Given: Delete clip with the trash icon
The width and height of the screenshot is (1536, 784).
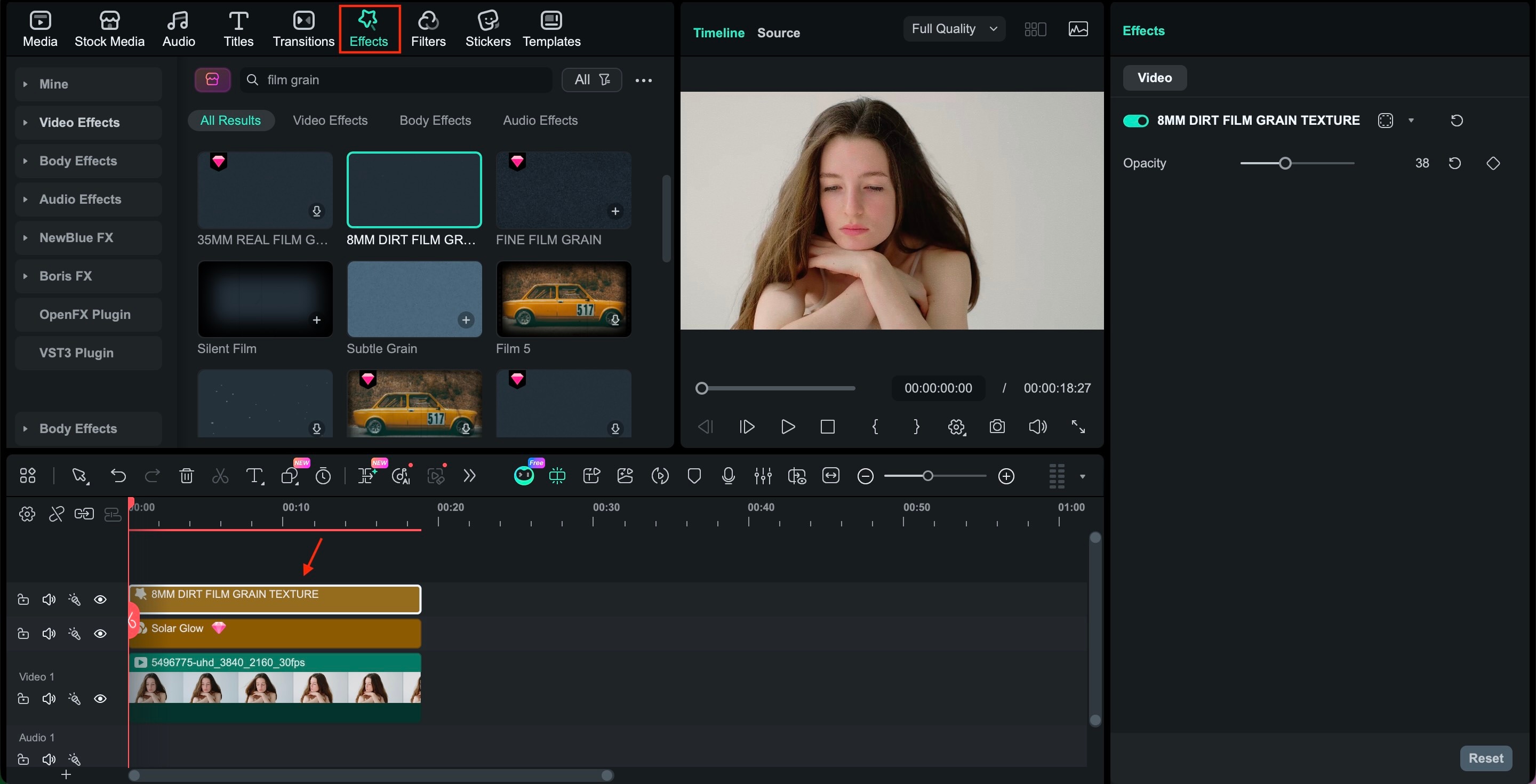Looking at the screenshot, I should (186, 475).
